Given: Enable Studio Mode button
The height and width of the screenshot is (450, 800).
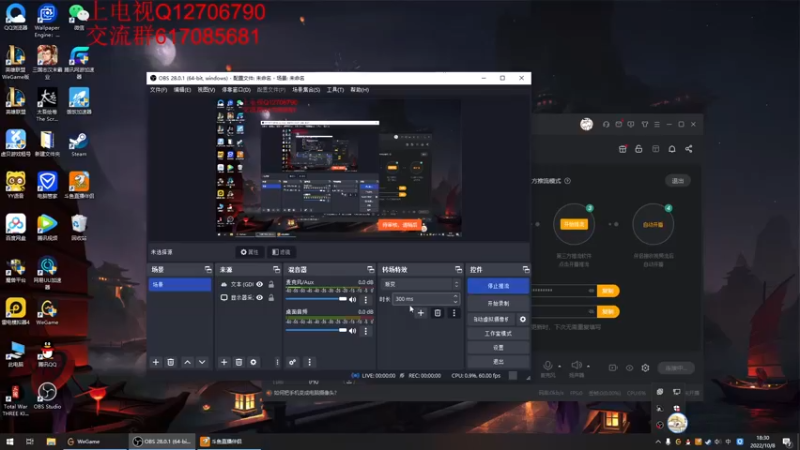Looking at the screenshot, I should [498, 334].
